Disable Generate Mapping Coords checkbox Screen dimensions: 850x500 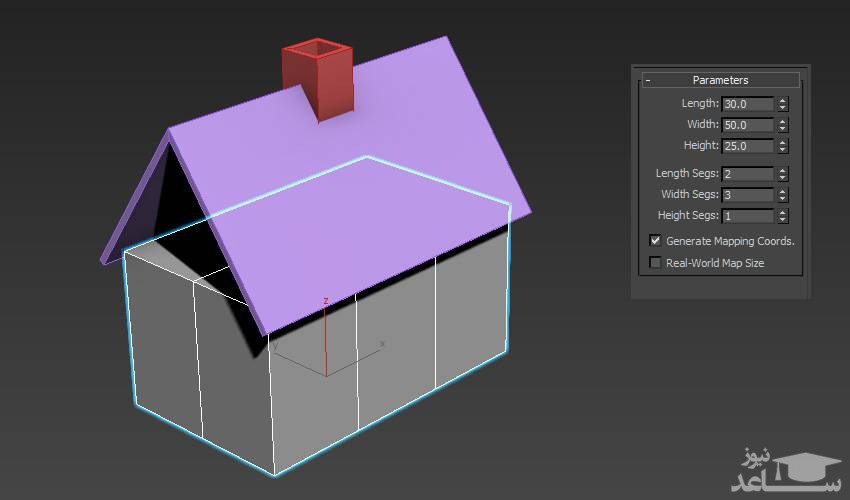(656, 241)
